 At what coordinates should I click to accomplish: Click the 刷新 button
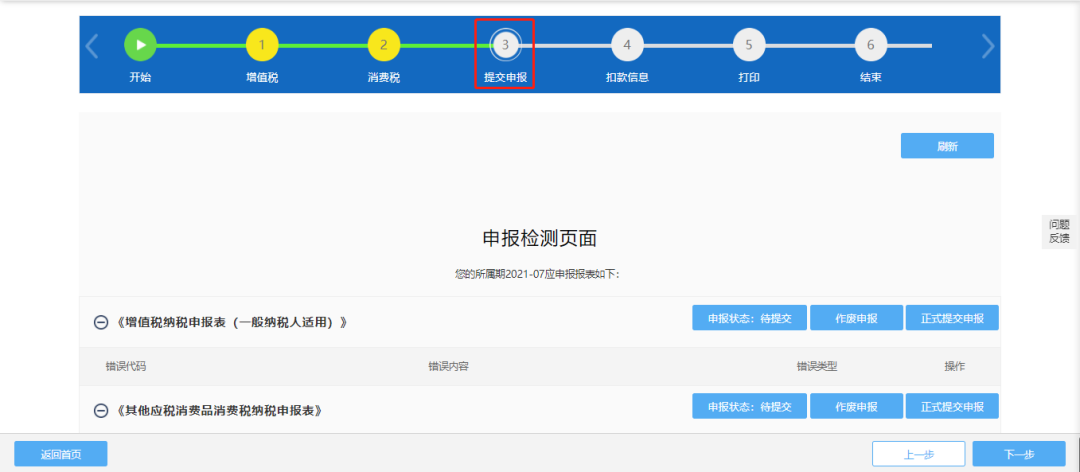coord(947,145)
